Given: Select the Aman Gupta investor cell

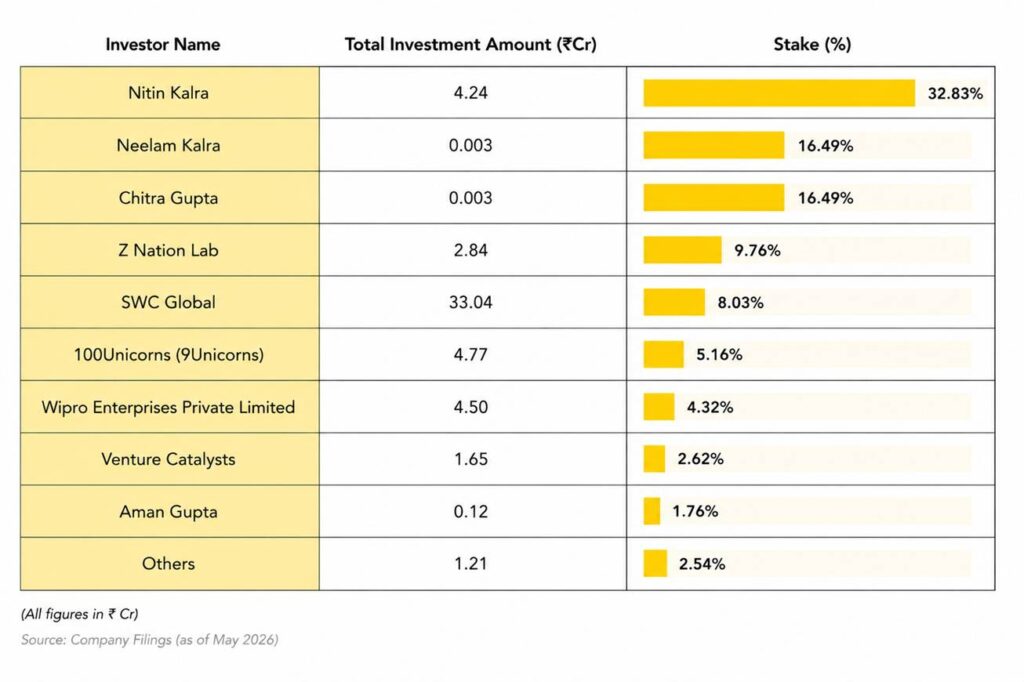Looking at the screenshot, I should (170, 512).
